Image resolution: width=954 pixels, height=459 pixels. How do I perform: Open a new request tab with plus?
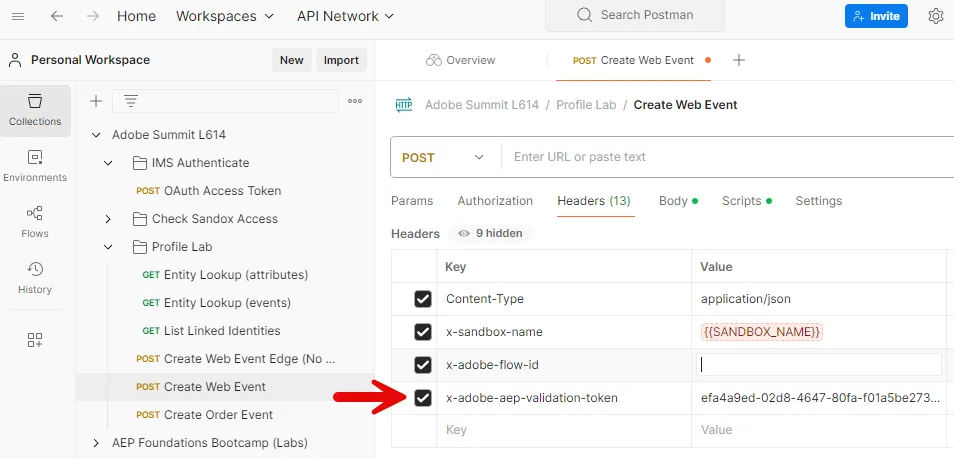(x=739, y=60)
